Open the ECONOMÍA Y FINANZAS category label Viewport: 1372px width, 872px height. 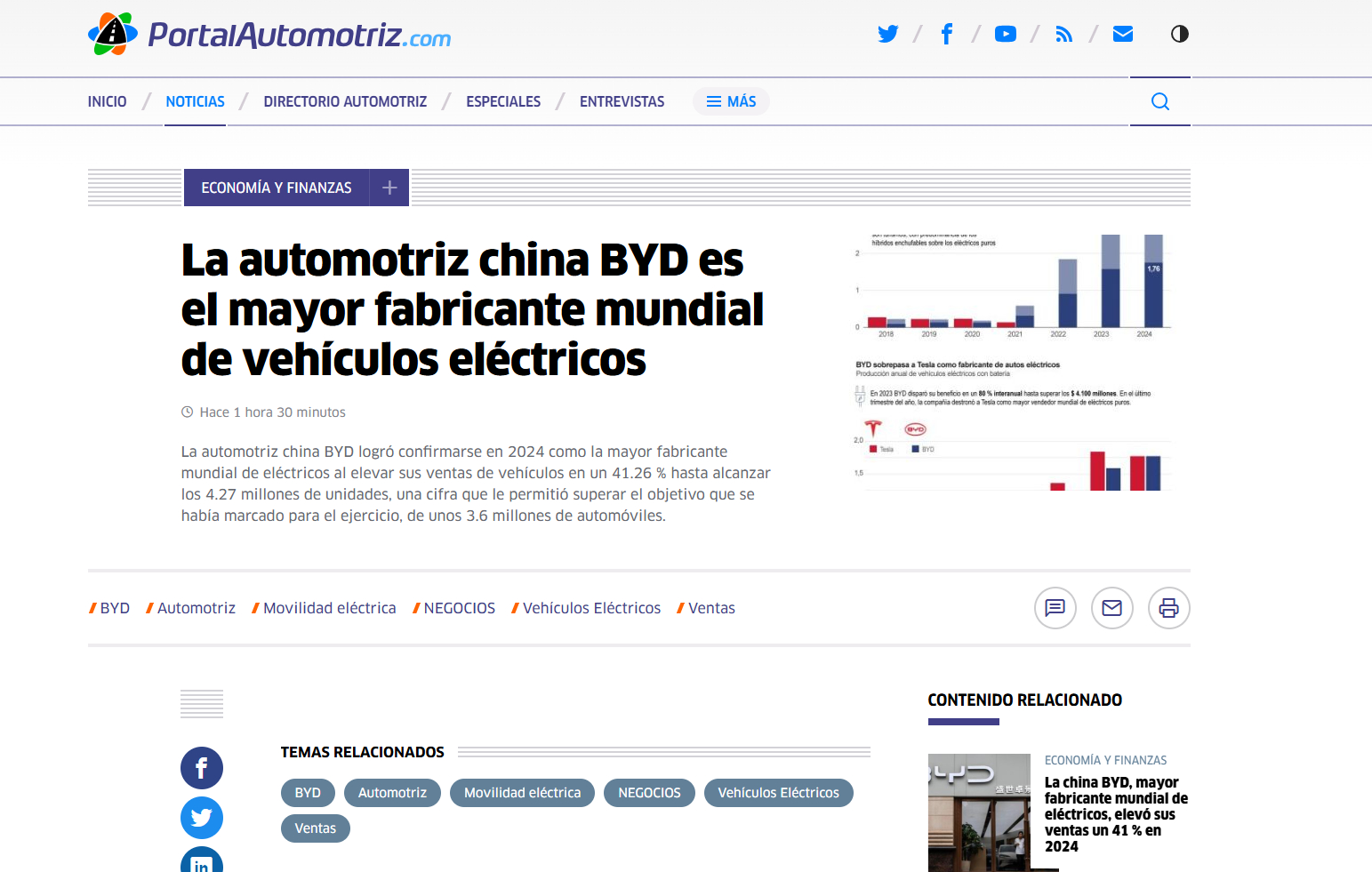pos(277,188)
